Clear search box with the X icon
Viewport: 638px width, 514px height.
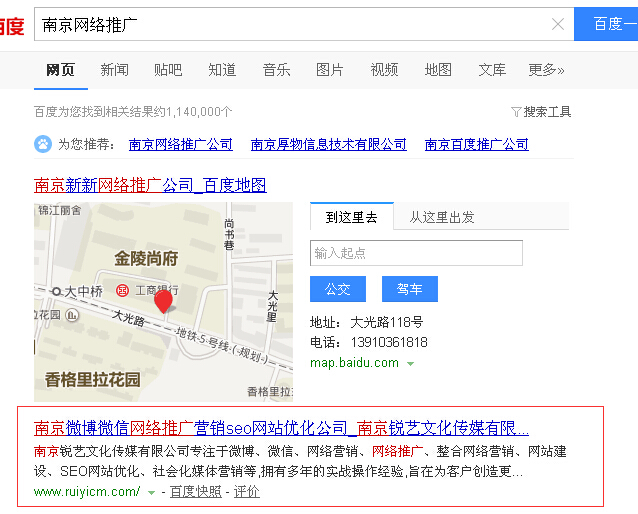[x=558, y=24]
